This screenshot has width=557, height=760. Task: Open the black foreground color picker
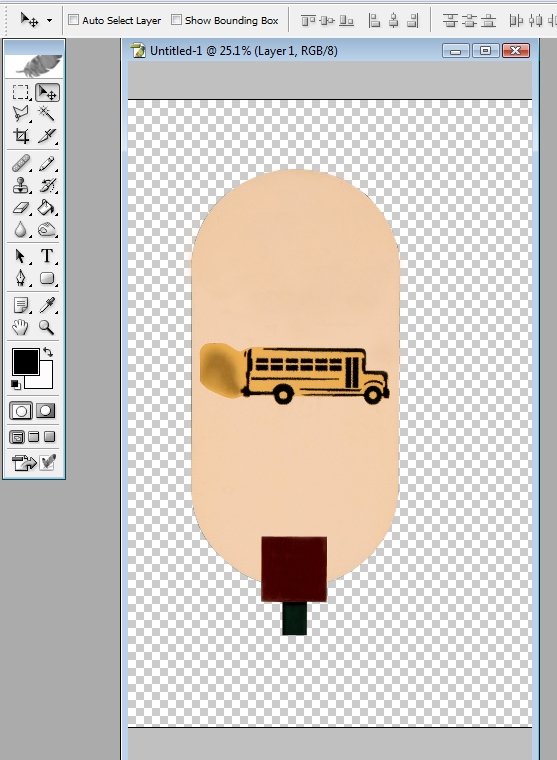coord(25,362)
